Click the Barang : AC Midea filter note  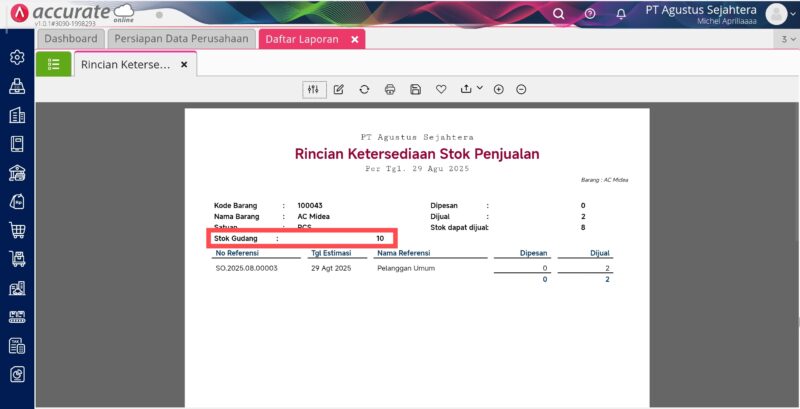click(604, 180)
